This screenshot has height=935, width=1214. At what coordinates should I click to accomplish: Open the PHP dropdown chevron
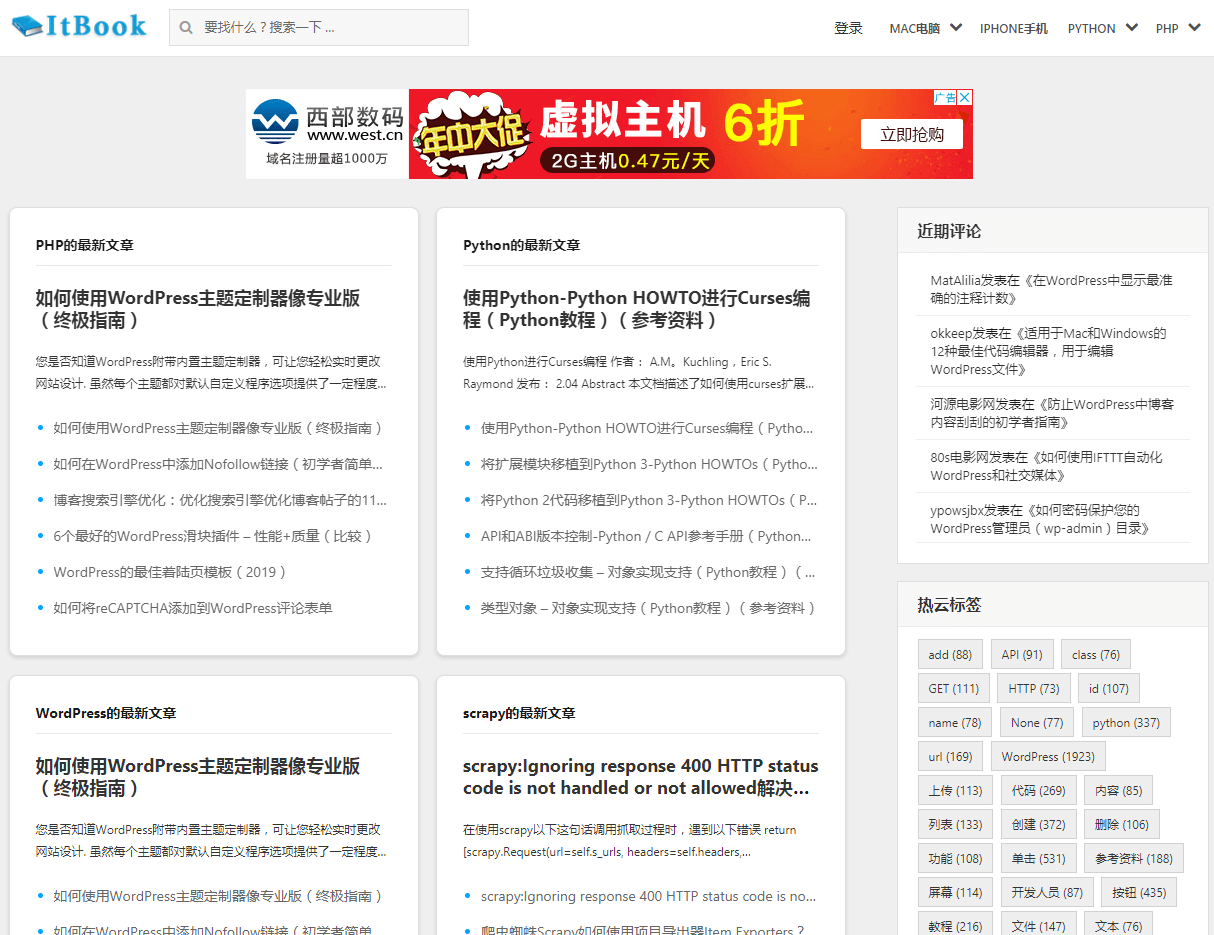(x=1194, y=27)
